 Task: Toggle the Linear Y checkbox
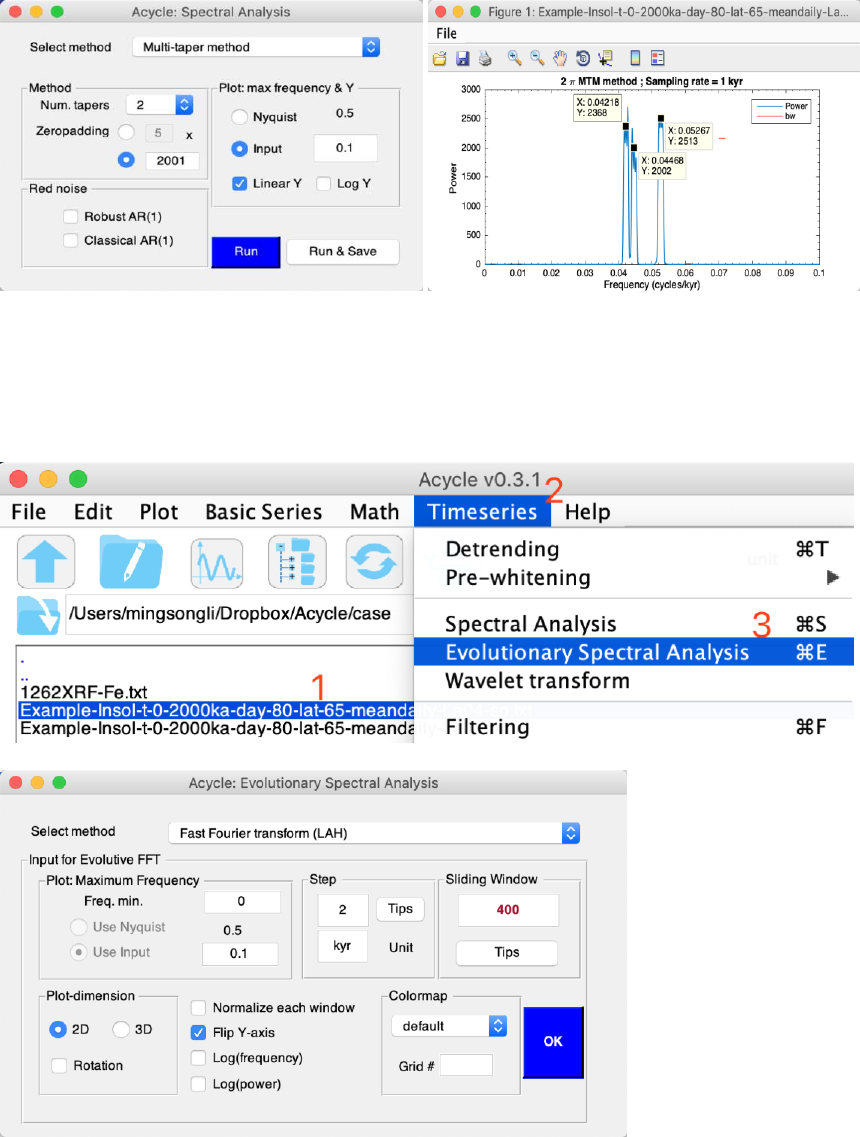pos(239,183)
